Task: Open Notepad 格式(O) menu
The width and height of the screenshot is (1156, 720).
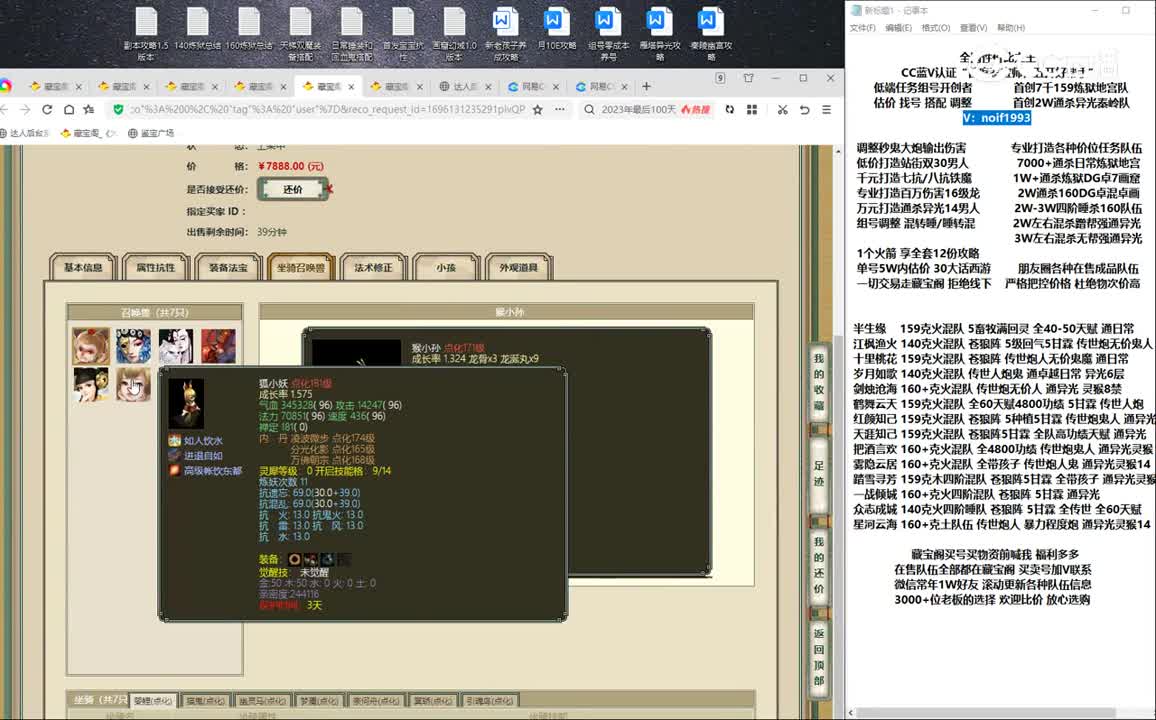Action: tap(936, 28)
